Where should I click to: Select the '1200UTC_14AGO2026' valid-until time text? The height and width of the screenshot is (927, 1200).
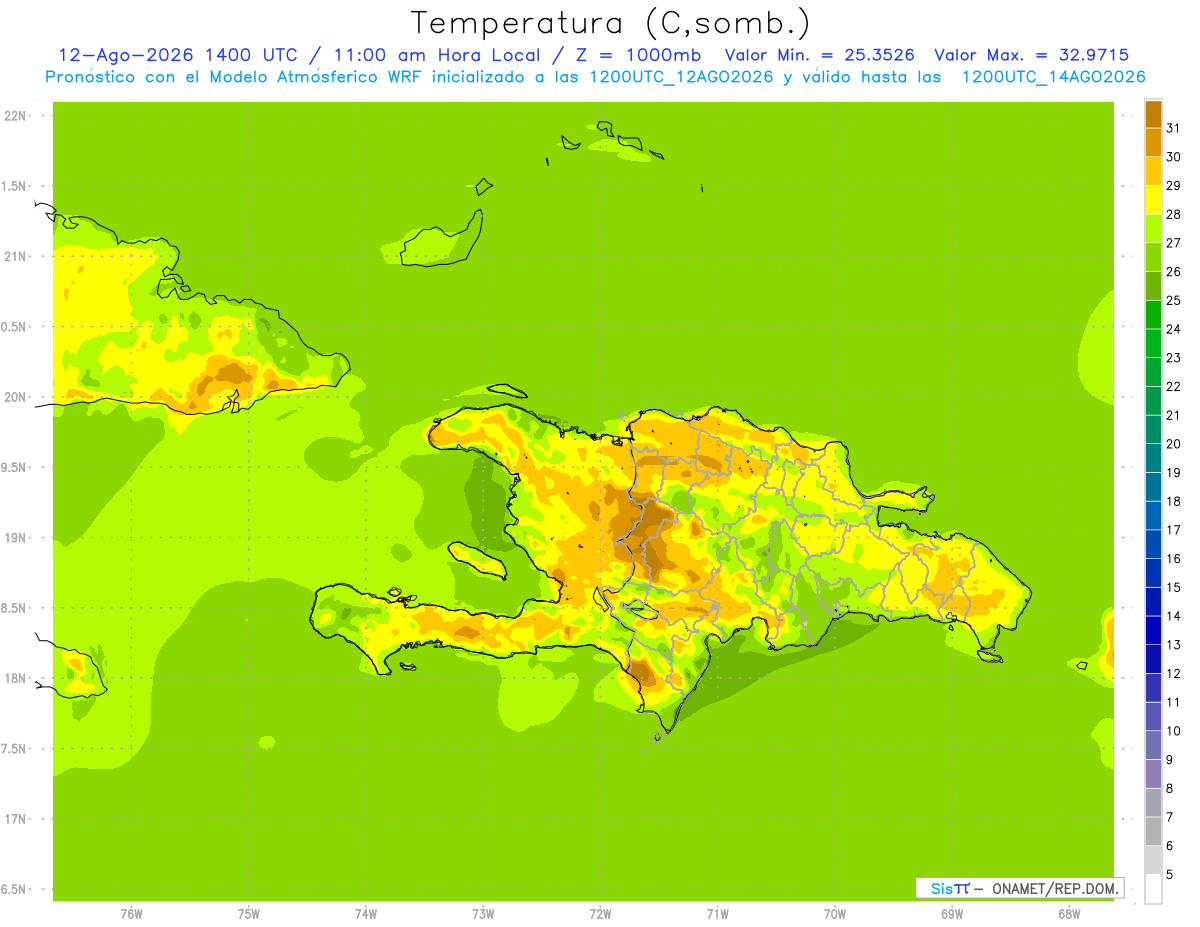coord(1053,77)
